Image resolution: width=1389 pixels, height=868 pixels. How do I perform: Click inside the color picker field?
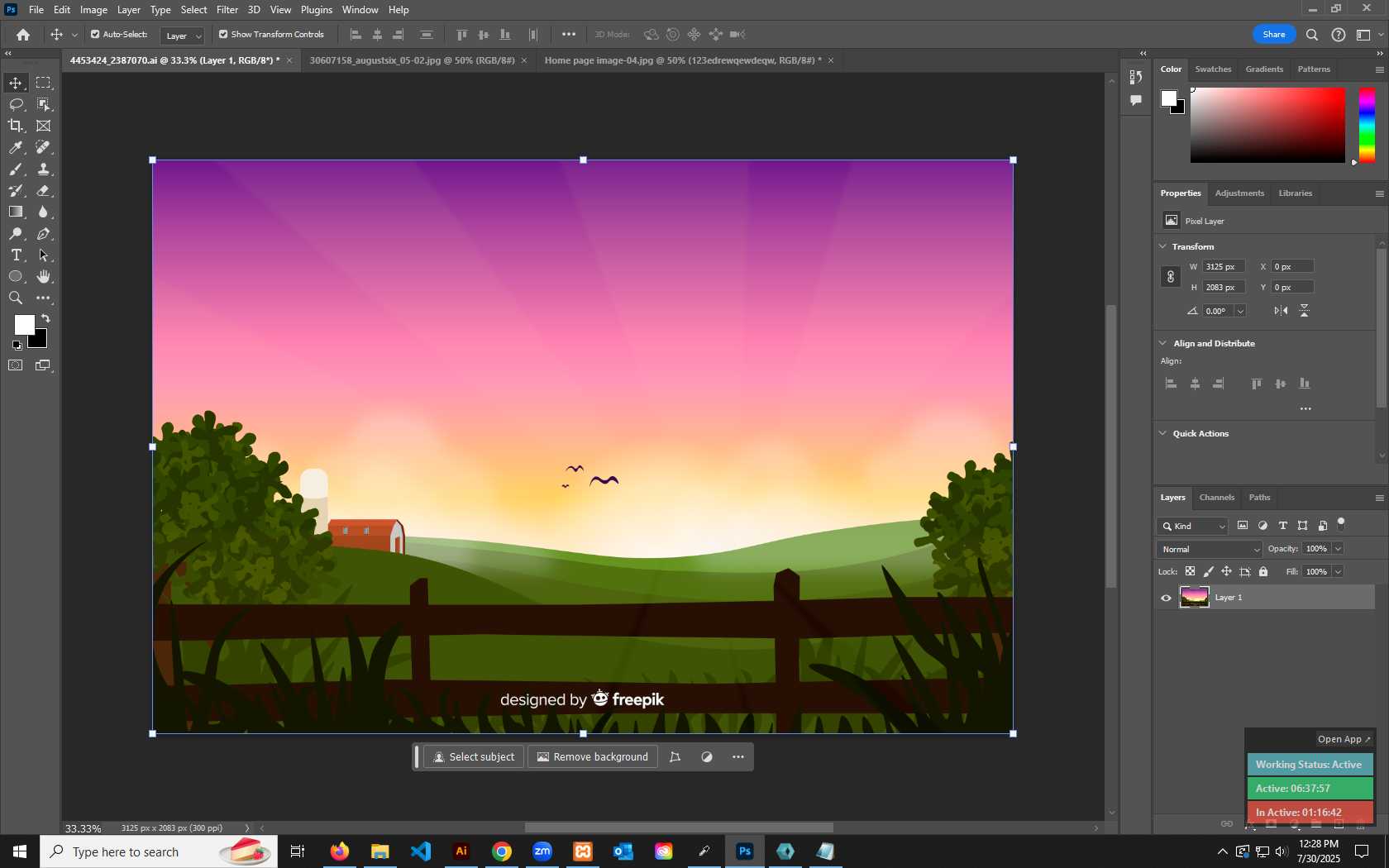[1267, 125]
